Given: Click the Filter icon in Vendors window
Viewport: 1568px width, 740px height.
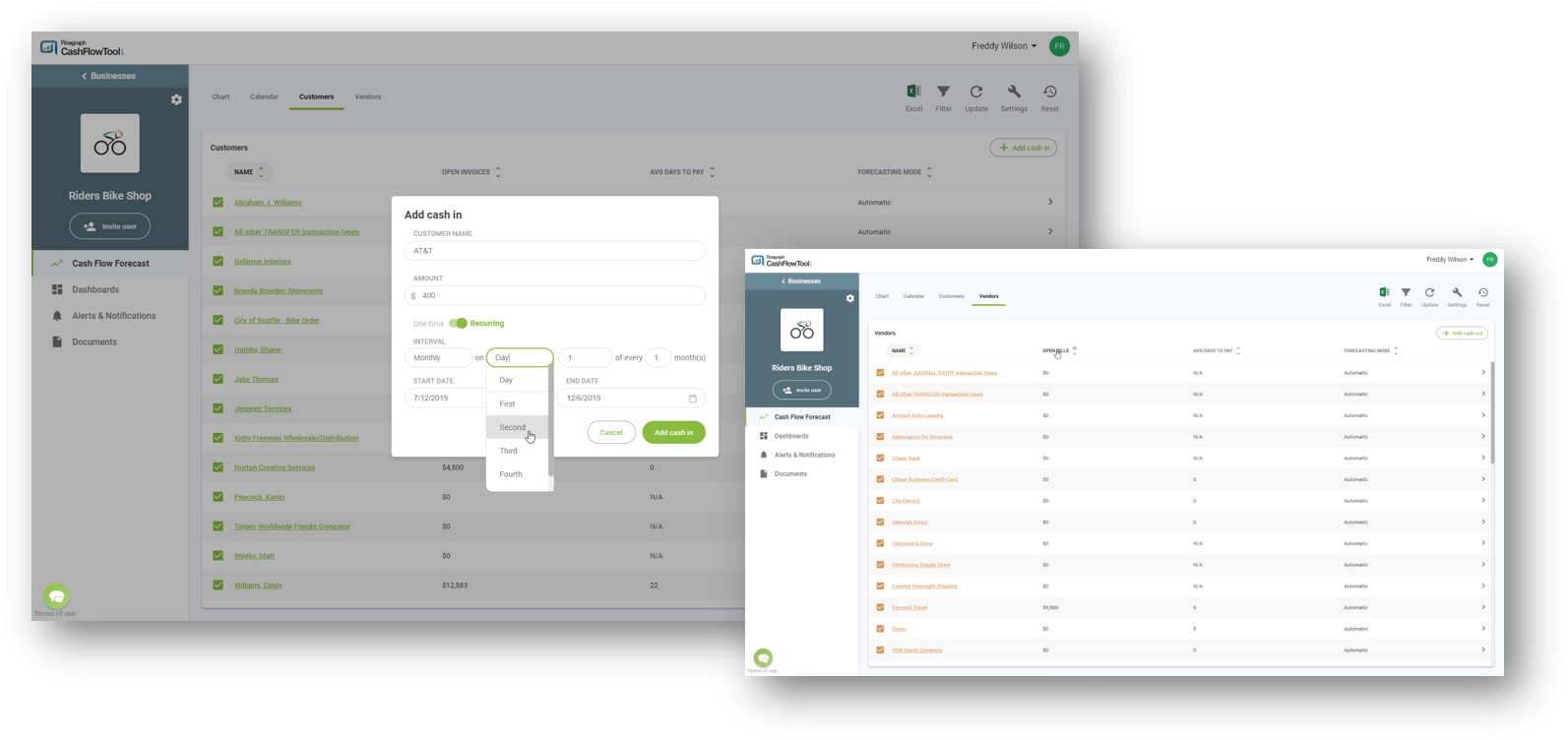Looking at the screenshot, I should click(1406, 292).
